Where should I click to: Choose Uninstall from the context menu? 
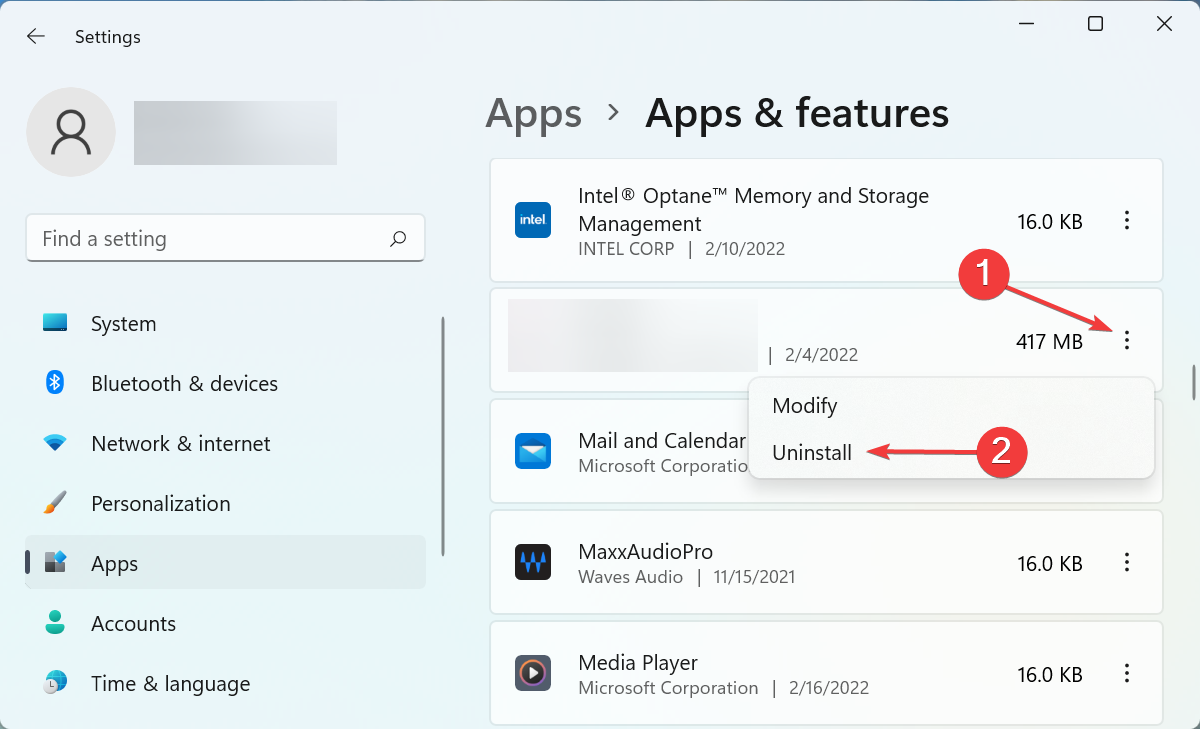point(812,453)
